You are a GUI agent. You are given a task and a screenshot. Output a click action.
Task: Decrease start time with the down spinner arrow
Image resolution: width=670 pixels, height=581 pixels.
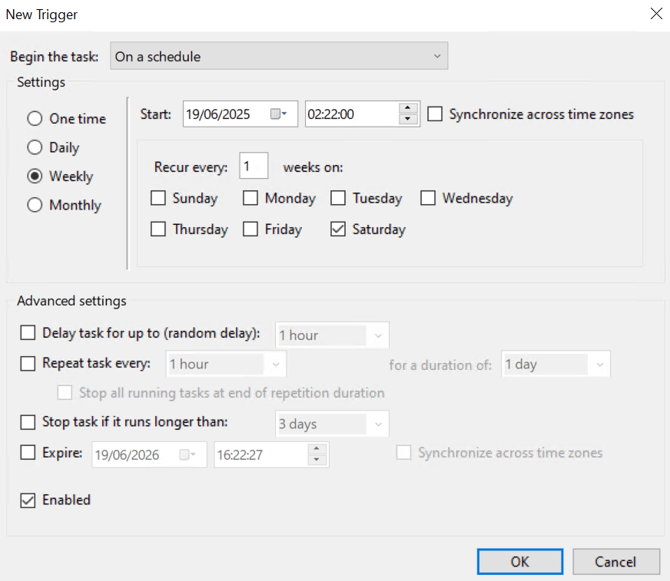tap(408, 119)
